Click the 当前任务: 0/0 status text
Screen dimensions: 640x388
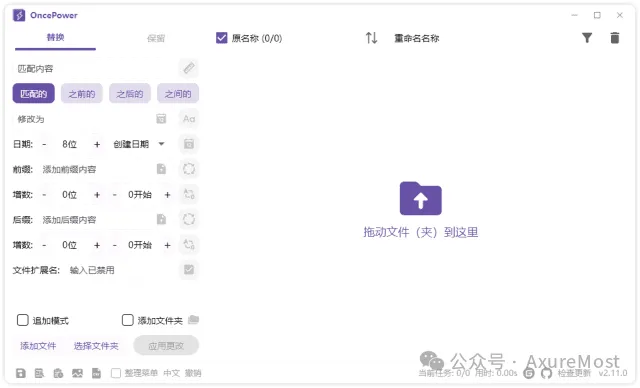click(x=444, y=373)
